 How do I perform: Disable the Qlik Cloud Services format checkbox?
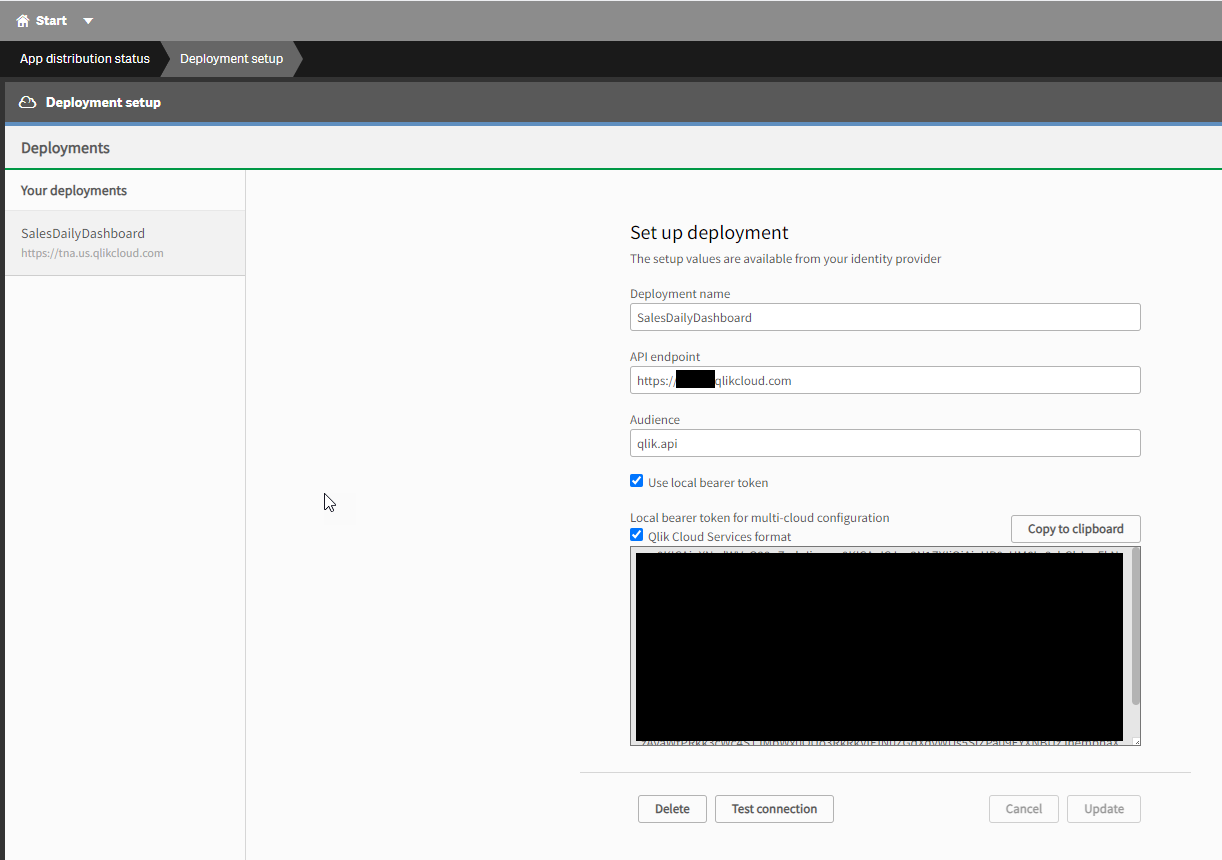coord(636,534)
